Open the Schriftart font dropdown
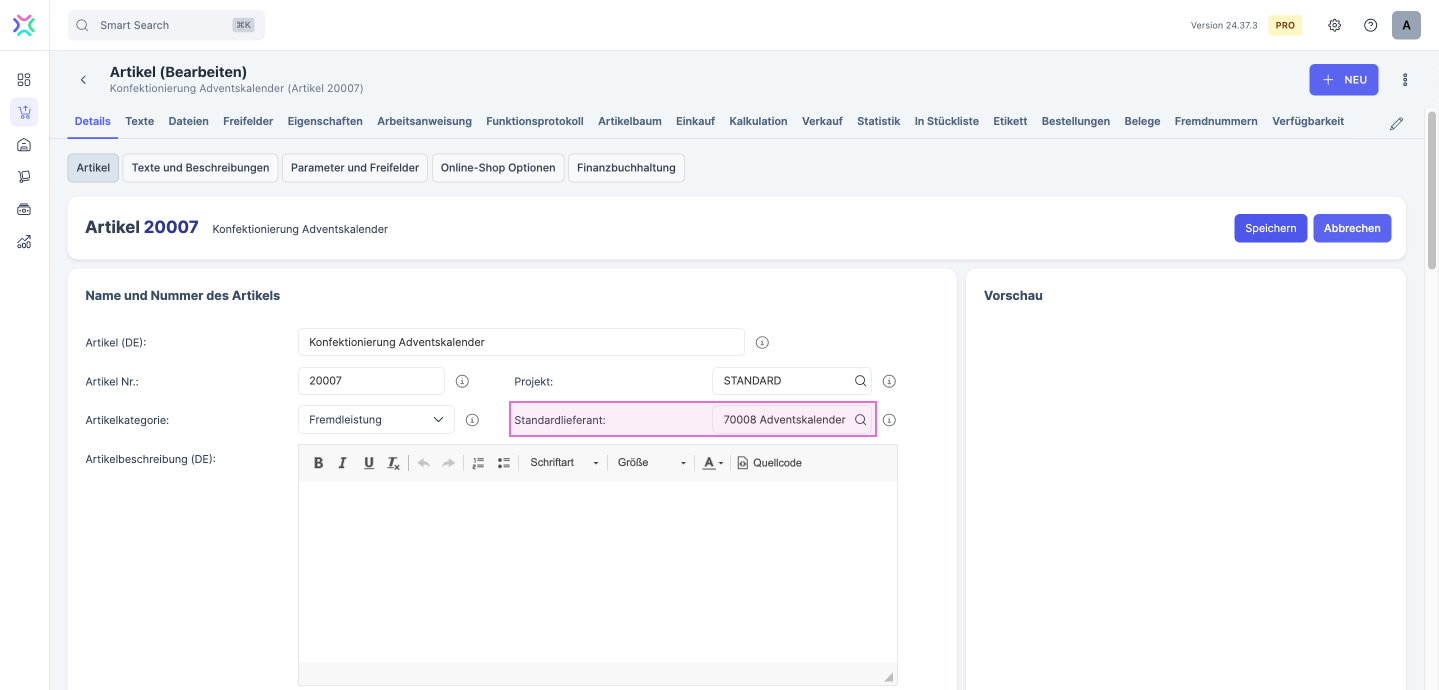Viewport: 1439px width, 690px height. 564,463
